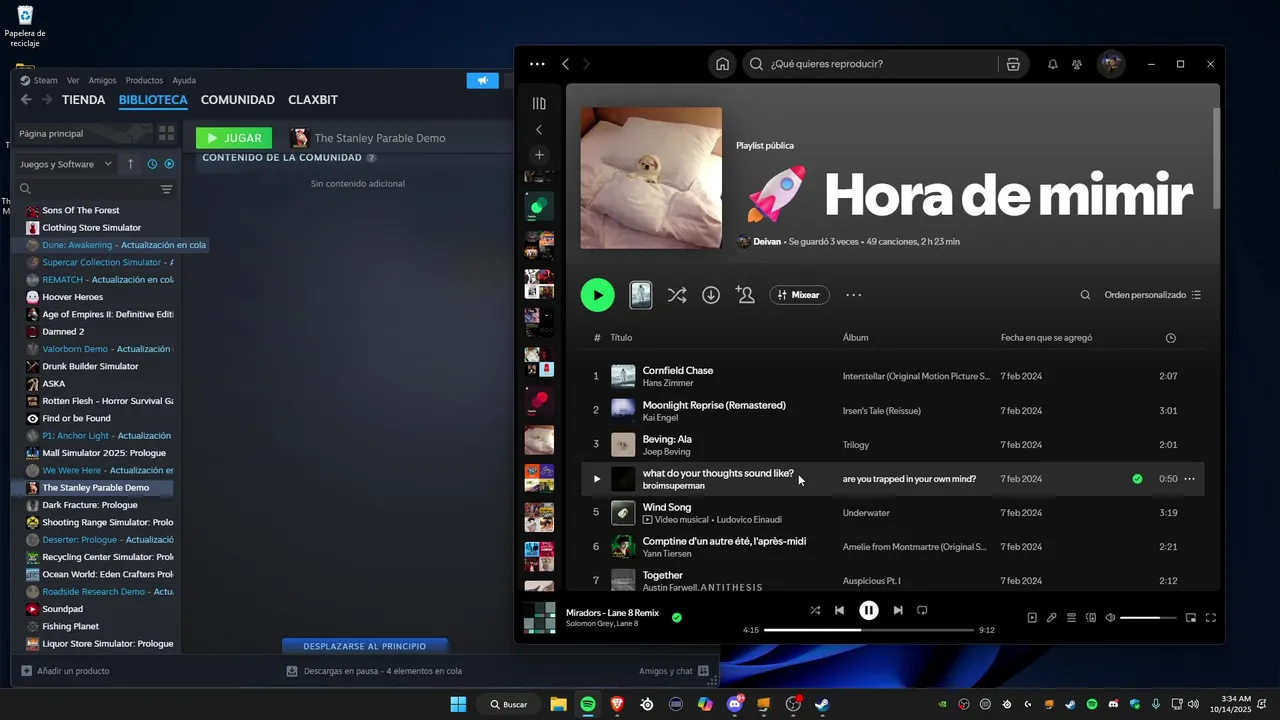
Task: Open Underwater album link
Action: click(866, 513)
